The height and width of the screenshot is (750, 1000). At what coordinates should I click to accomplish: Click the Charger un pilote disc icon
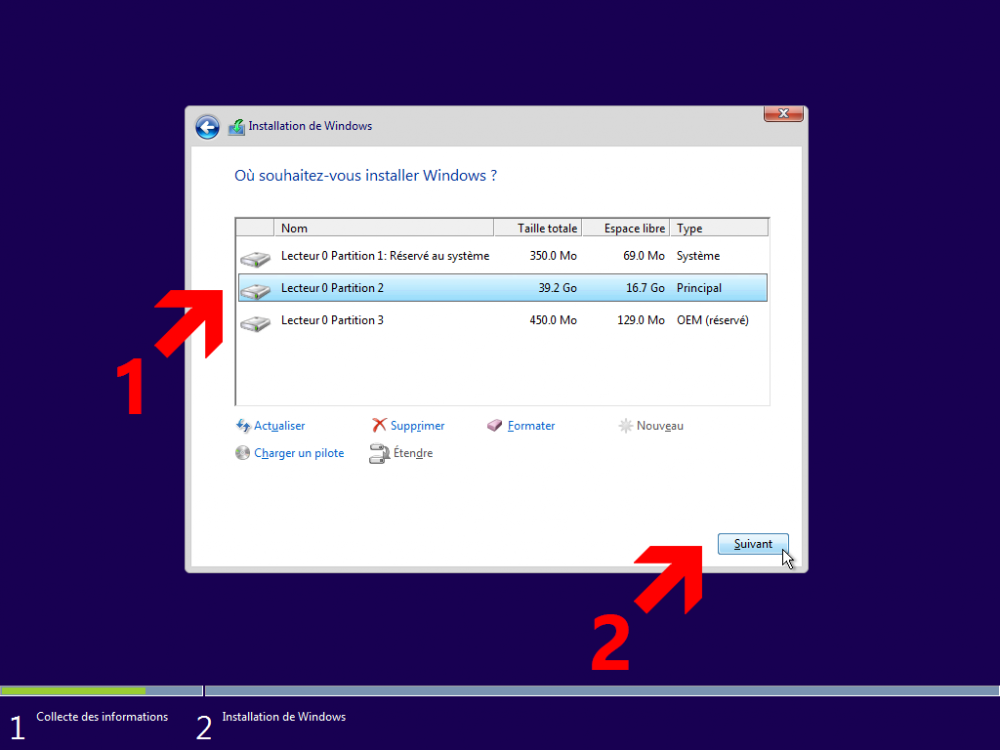coord(242,453)
